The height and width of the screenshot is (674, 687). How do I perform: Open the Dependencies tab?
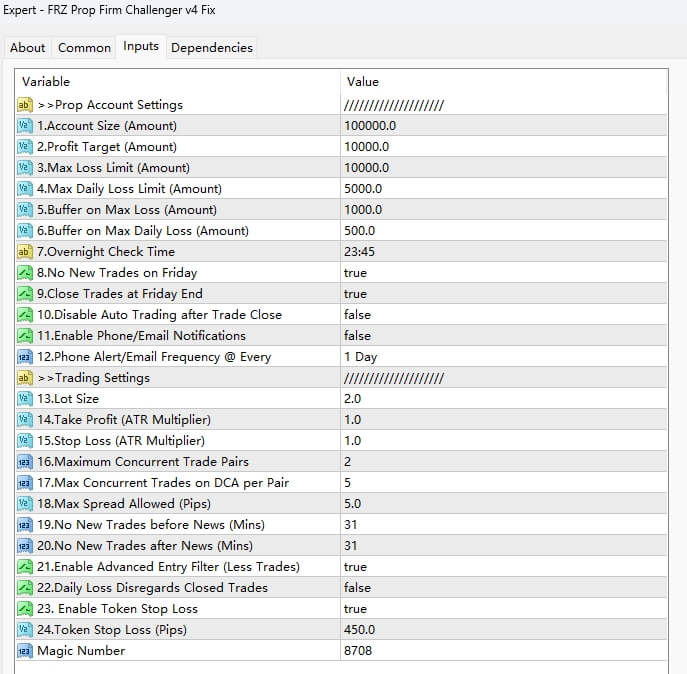[212, 47]
